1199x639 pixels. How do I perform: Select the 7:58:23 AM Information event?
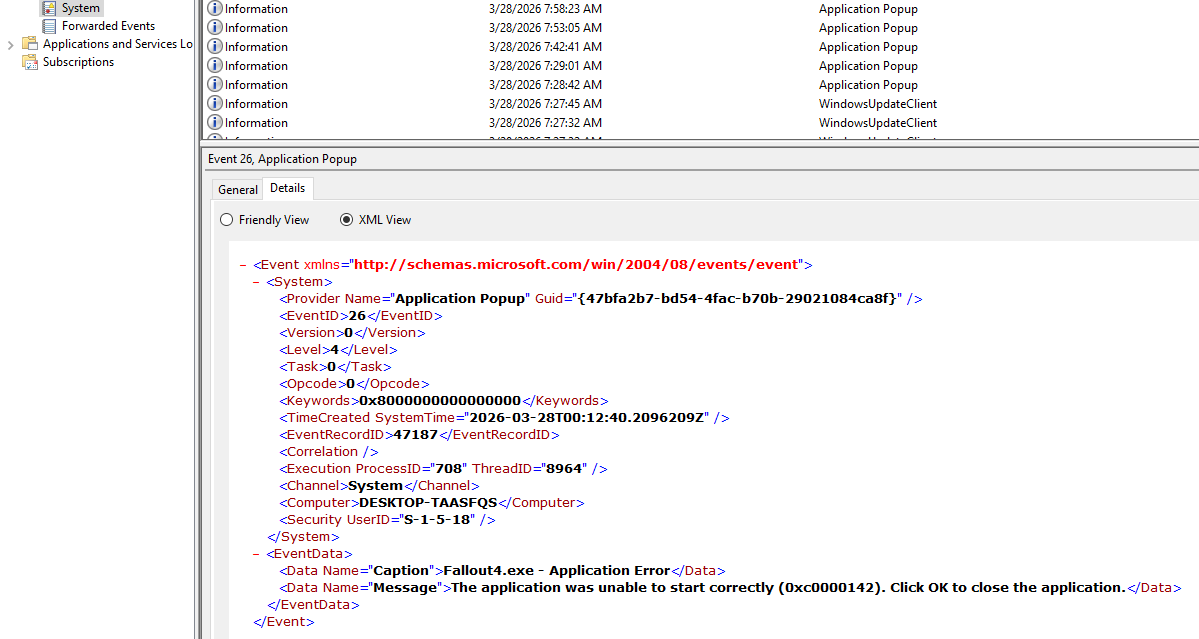(701, 9)
